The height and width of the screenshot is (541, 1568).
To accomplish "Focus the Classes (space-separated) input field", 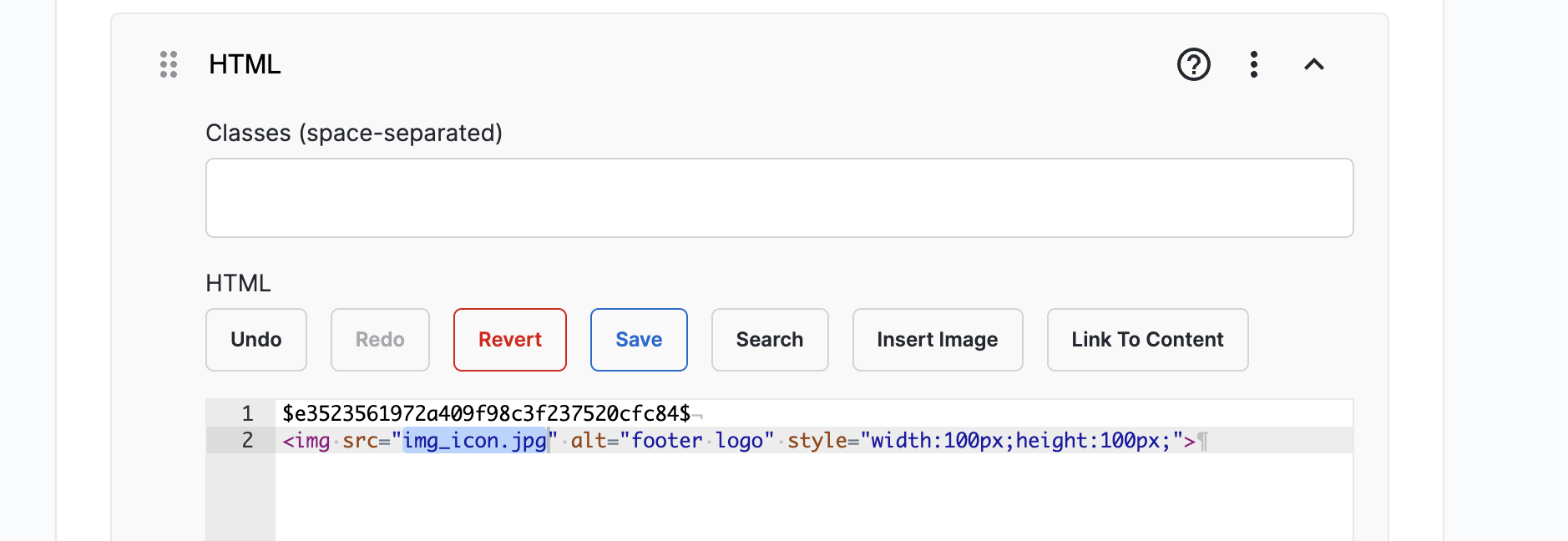I will [778, 198].
